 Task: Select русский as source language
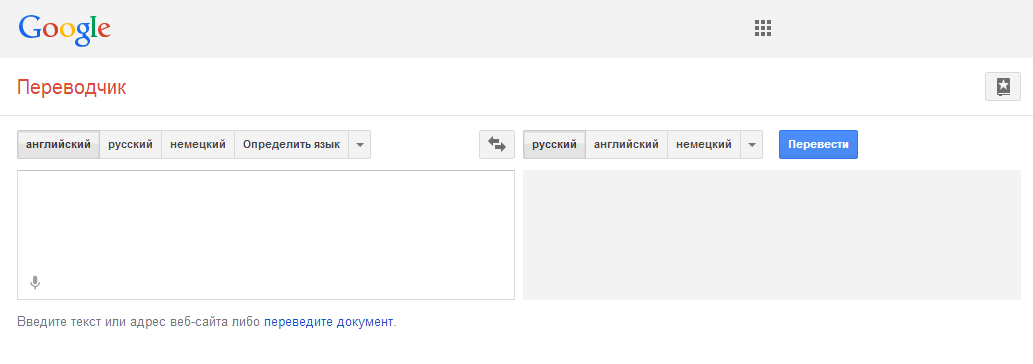pos(130,145)
